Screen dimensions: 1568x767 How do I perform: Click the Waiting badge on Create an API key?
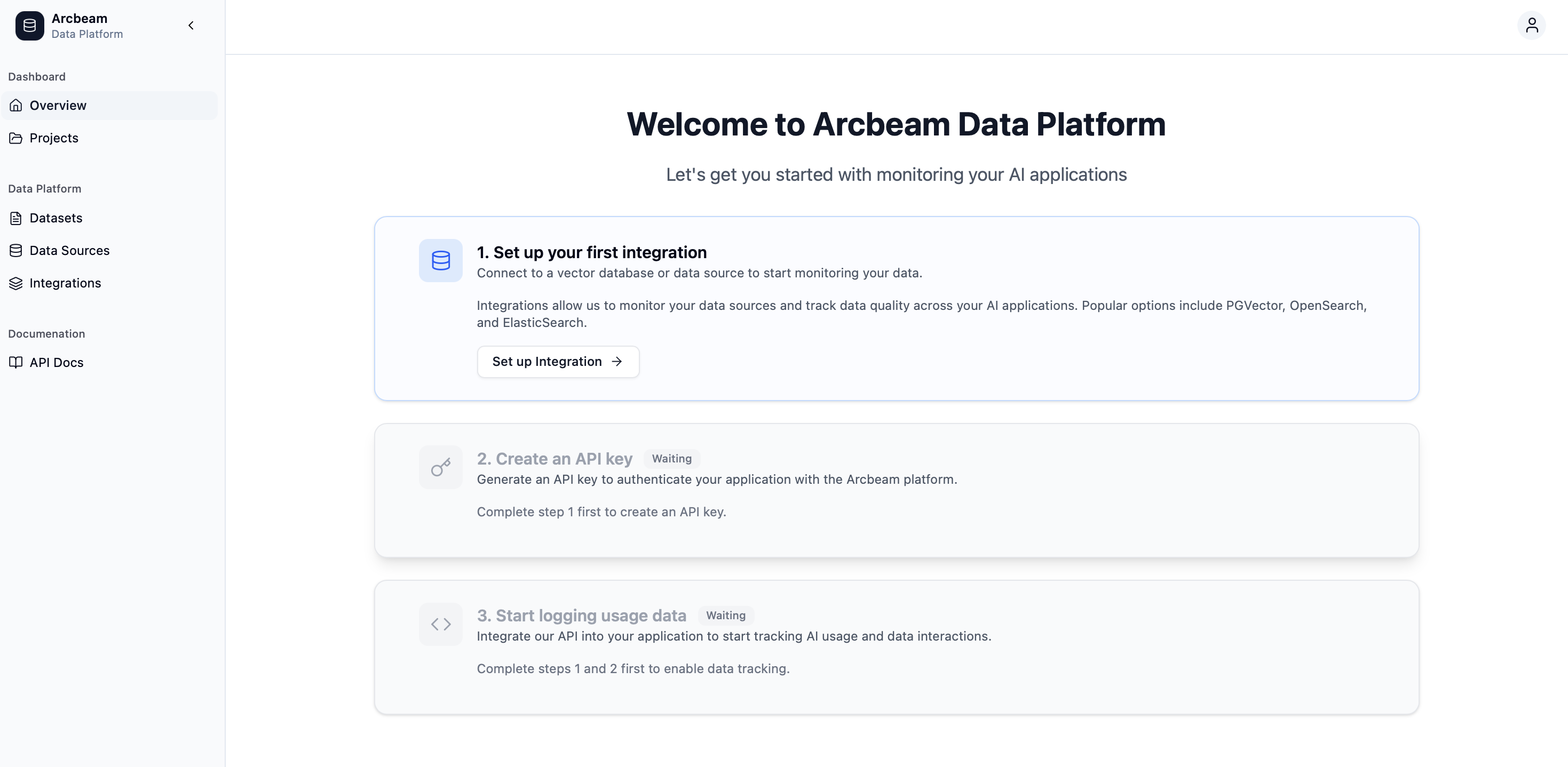(x=671, y=459)
